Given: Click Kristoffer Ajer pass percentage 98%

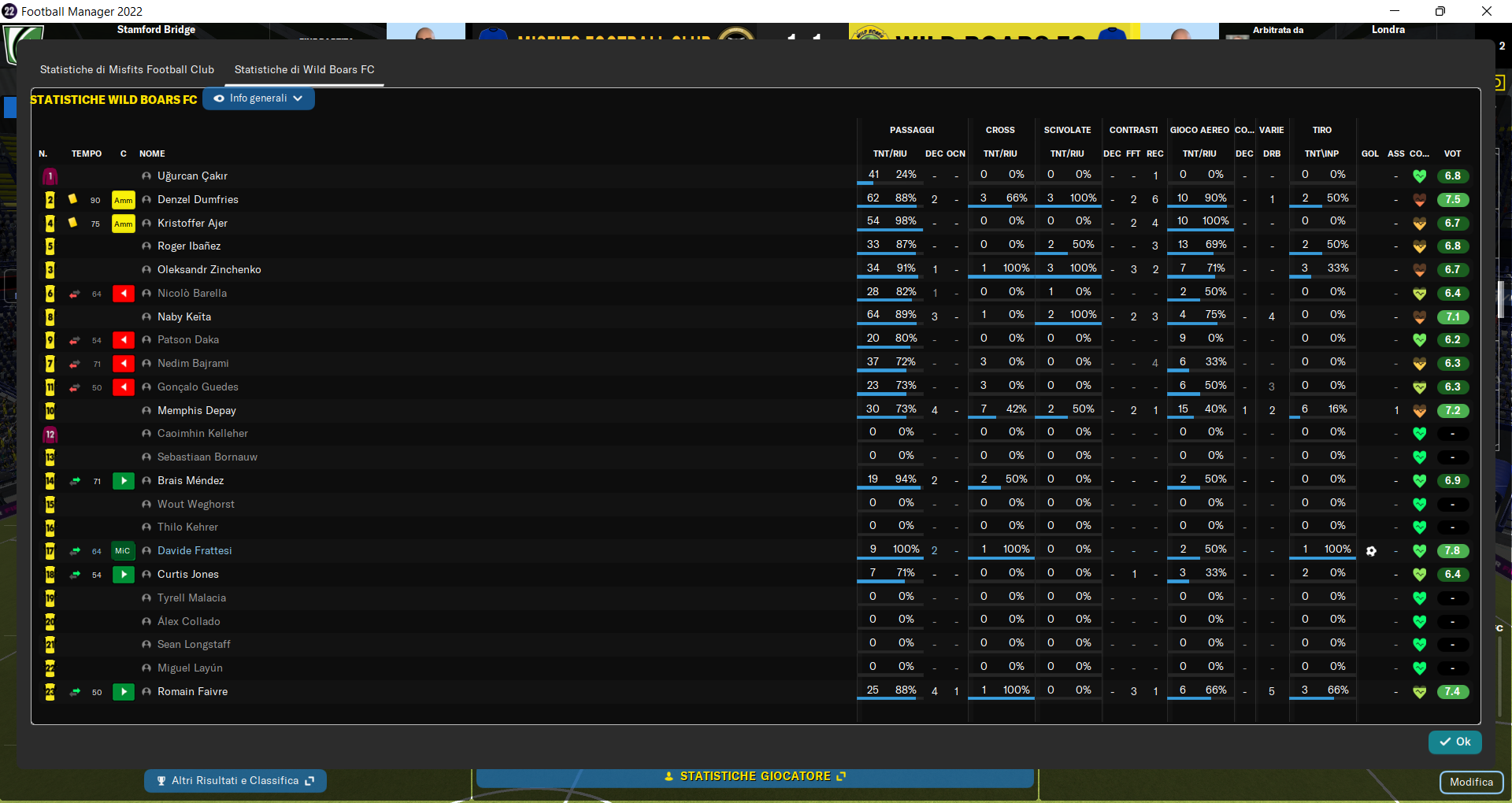Looking at the screenshot, I should pos(906,221).
